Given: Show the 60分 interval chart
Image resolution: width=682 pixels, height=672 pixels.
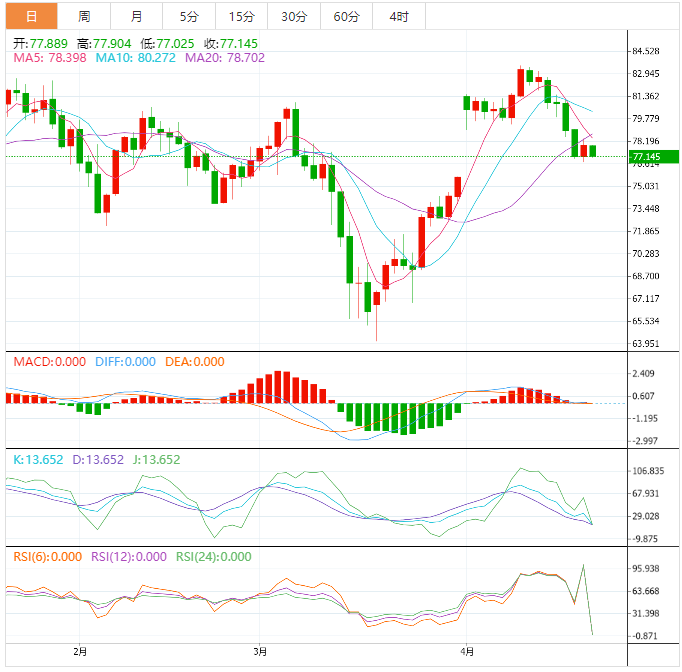Looking at the screenshot, I should [x=346, y=16].
